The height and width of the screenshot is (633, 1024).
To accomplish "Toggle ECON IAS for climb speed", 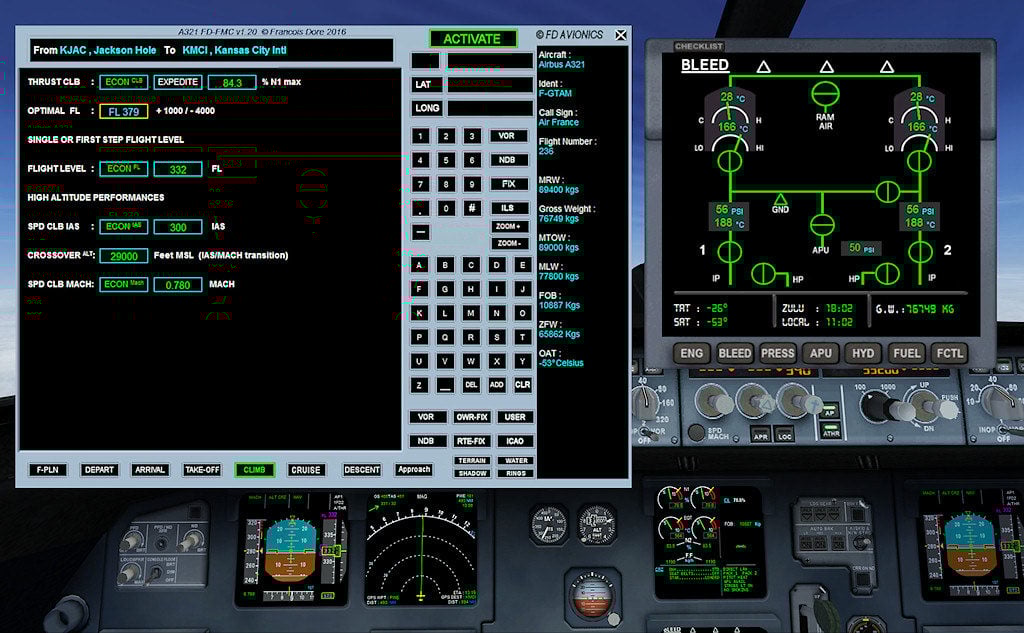I will click(123, 227).
